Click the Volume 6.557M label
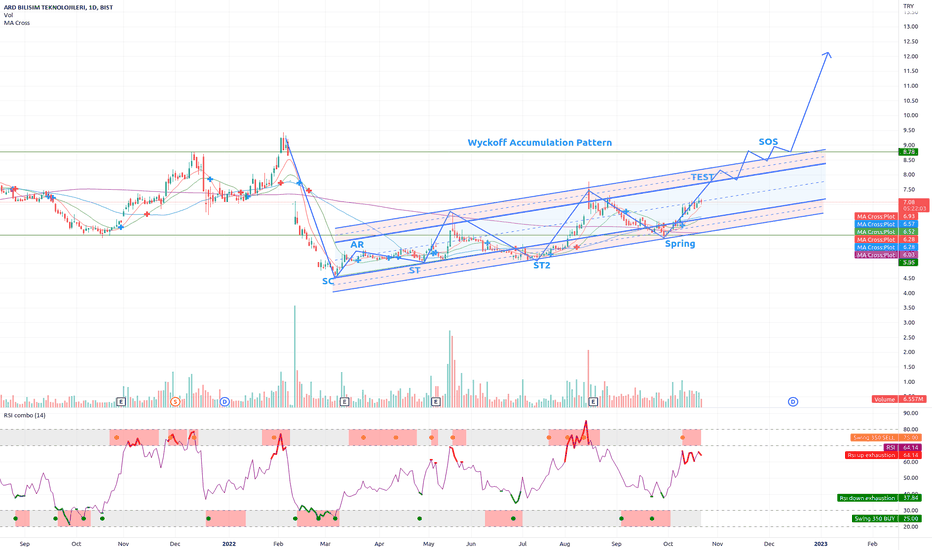932x550 pixels. pos(899,399)
